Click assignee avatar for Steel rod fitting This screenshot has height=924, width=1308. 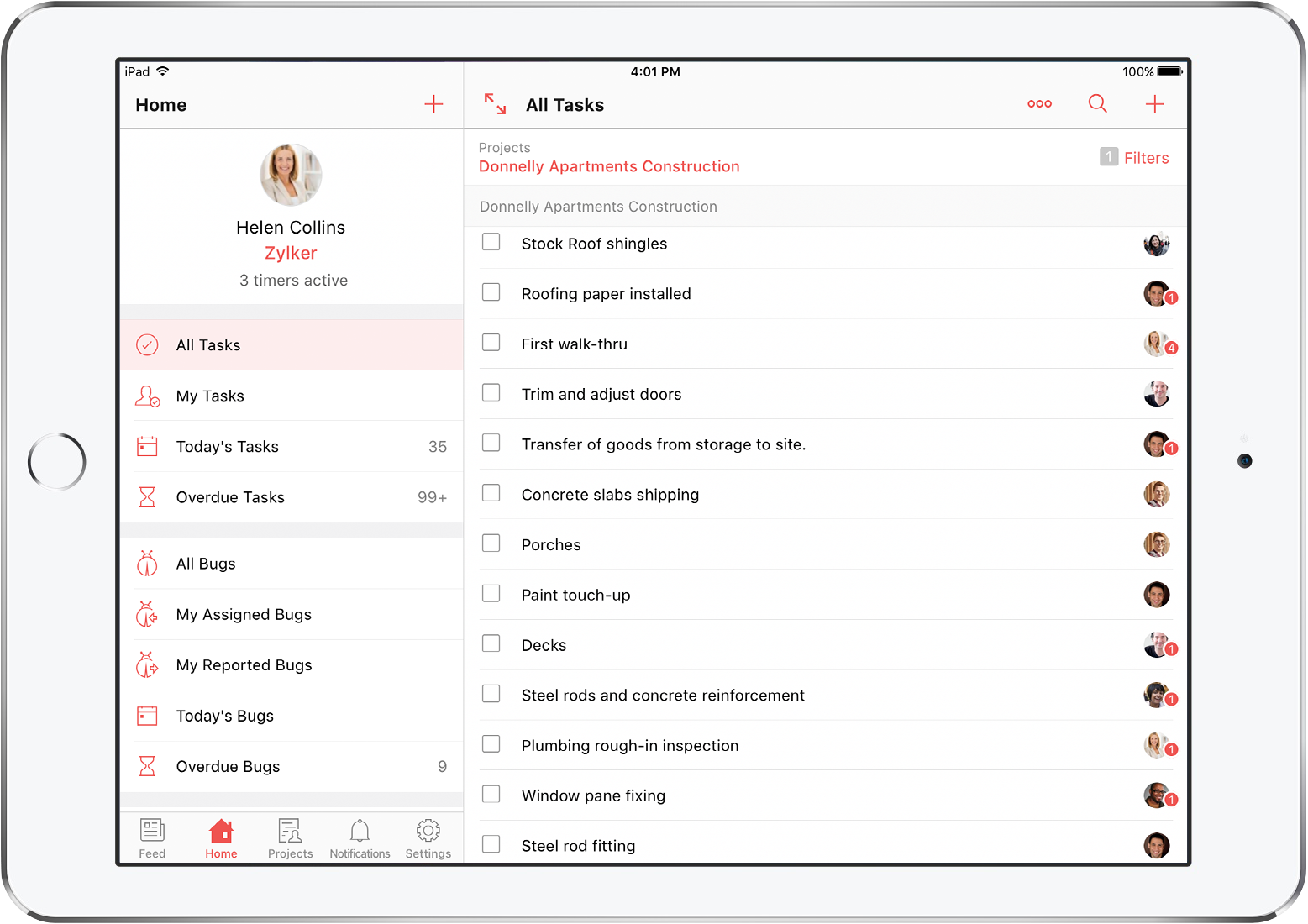click(x=1157, y=845)
